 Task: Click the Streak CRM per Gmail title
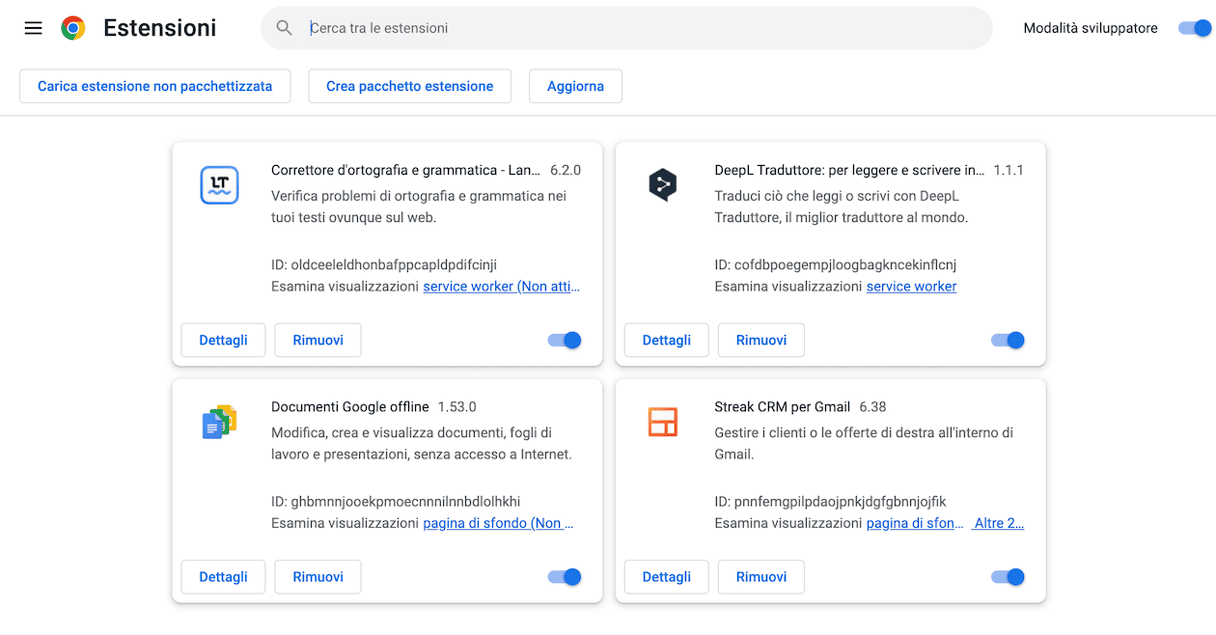782,407
